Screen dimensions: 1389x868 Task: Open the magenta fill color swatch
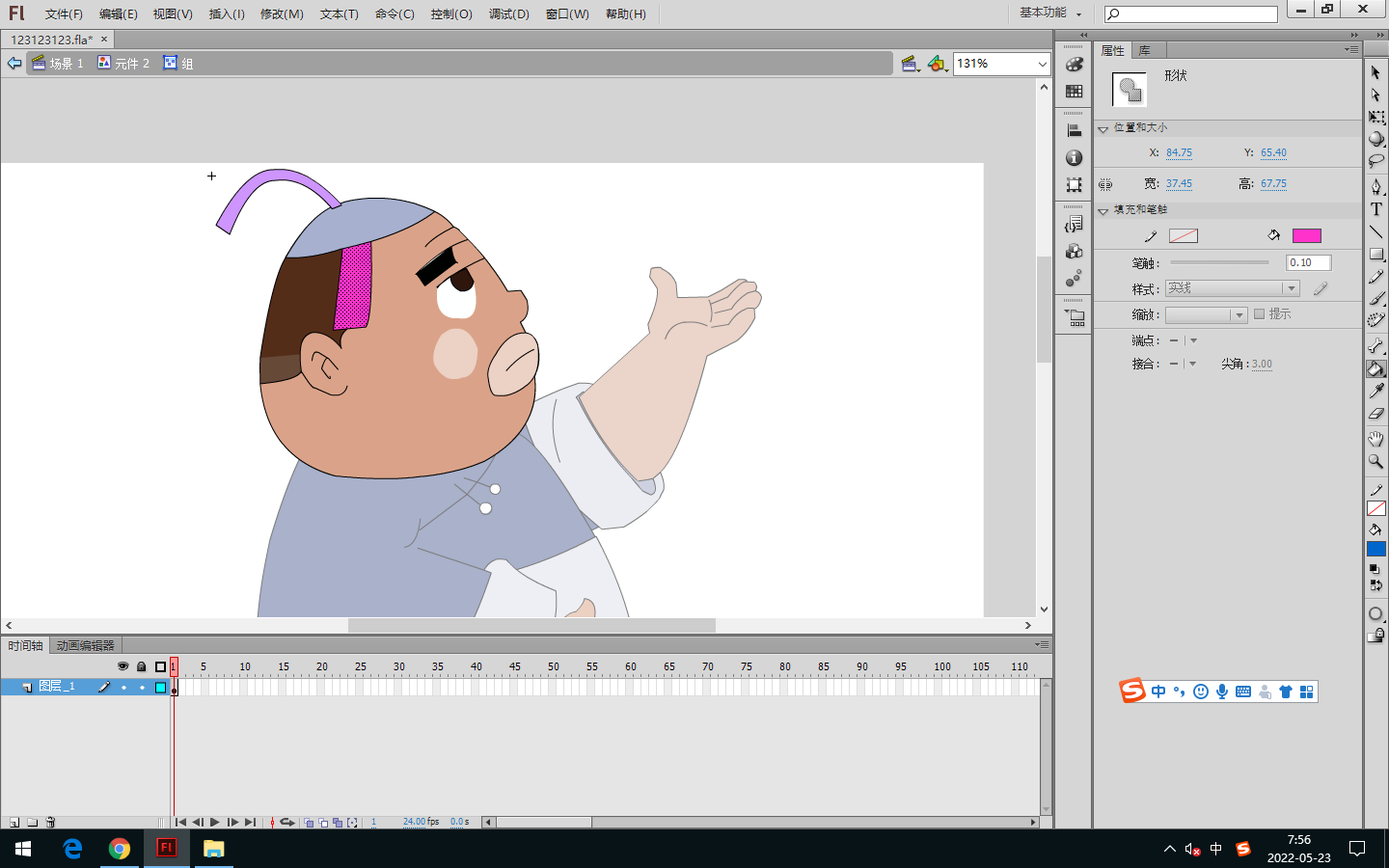(x=1306, y=236)
